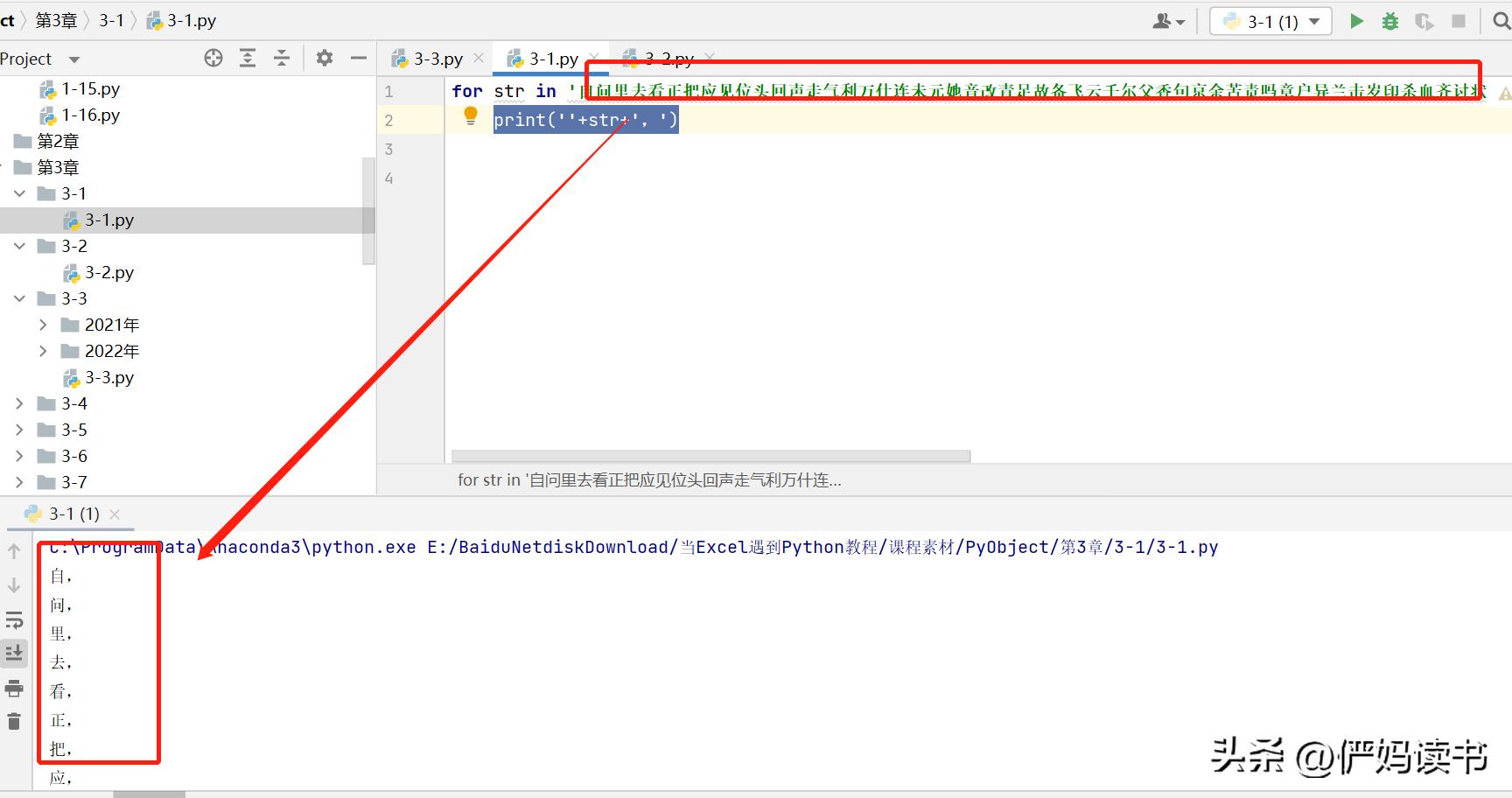Switch to the 3-3.py editor tab
The width and height of the screenshot is (1512, 798).
[428, 59]
